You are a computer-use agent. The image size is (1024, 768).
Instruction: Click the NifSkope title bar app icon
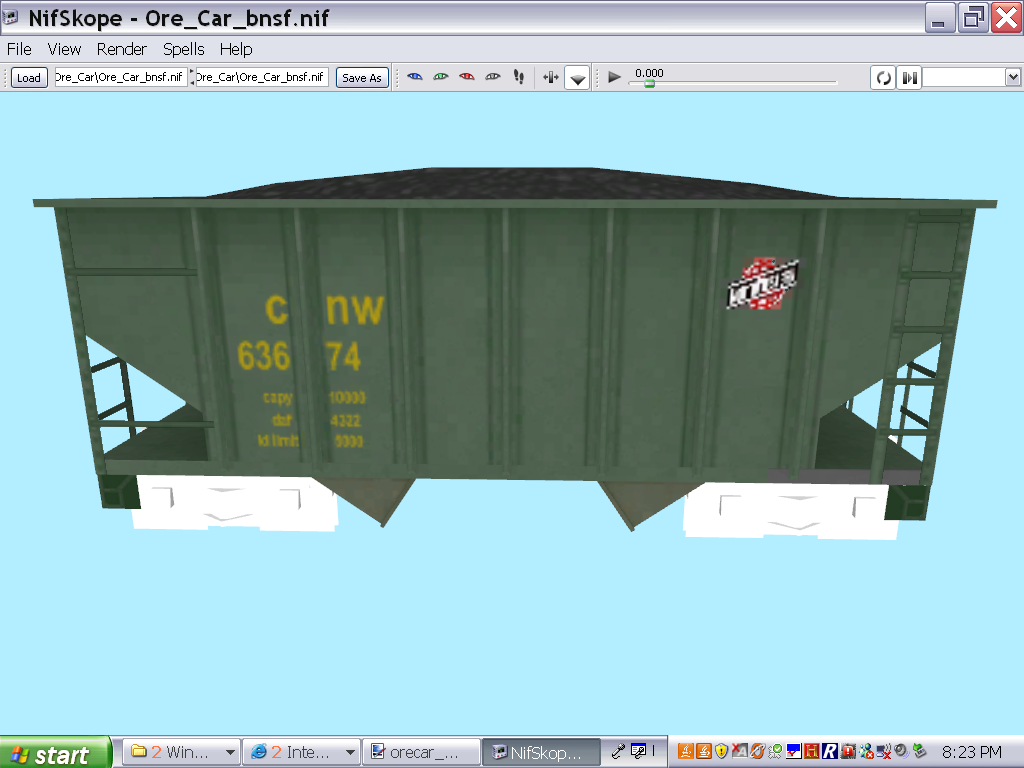(x=10, y=17)
